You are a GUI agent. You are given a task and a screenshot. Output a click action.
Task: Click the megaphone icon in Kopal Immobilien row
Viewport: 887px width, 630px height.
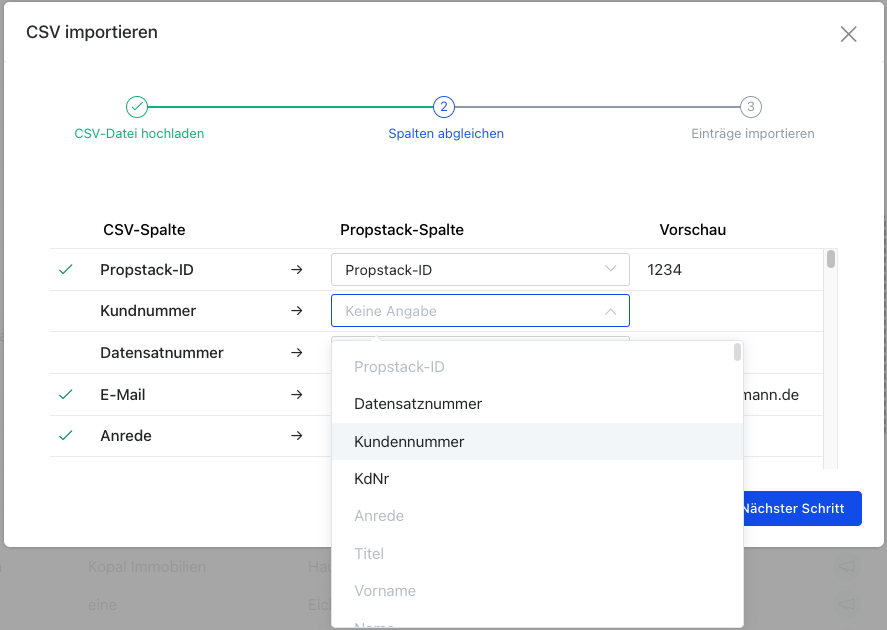(x=846, y=567)
